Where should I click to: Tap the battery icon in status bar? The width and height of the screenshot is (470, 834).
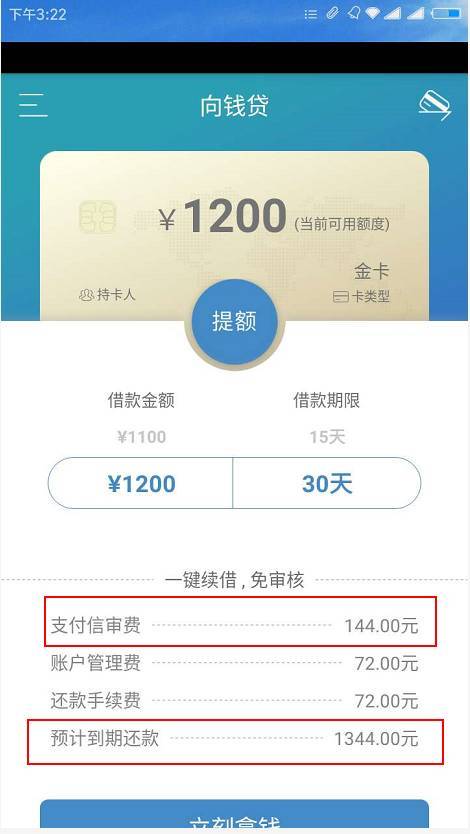(446, 14)
